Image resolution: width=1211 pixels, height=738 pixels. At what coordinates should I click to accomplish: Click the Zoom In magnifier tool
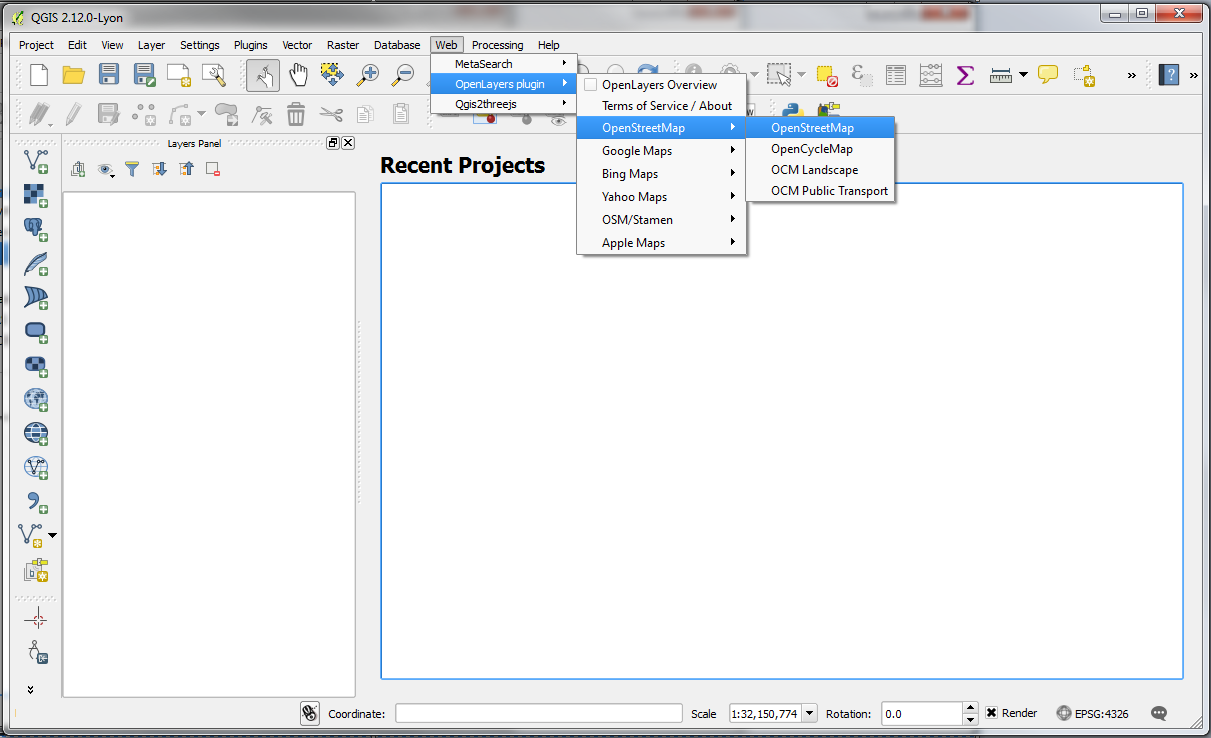(x=369, y=75)
